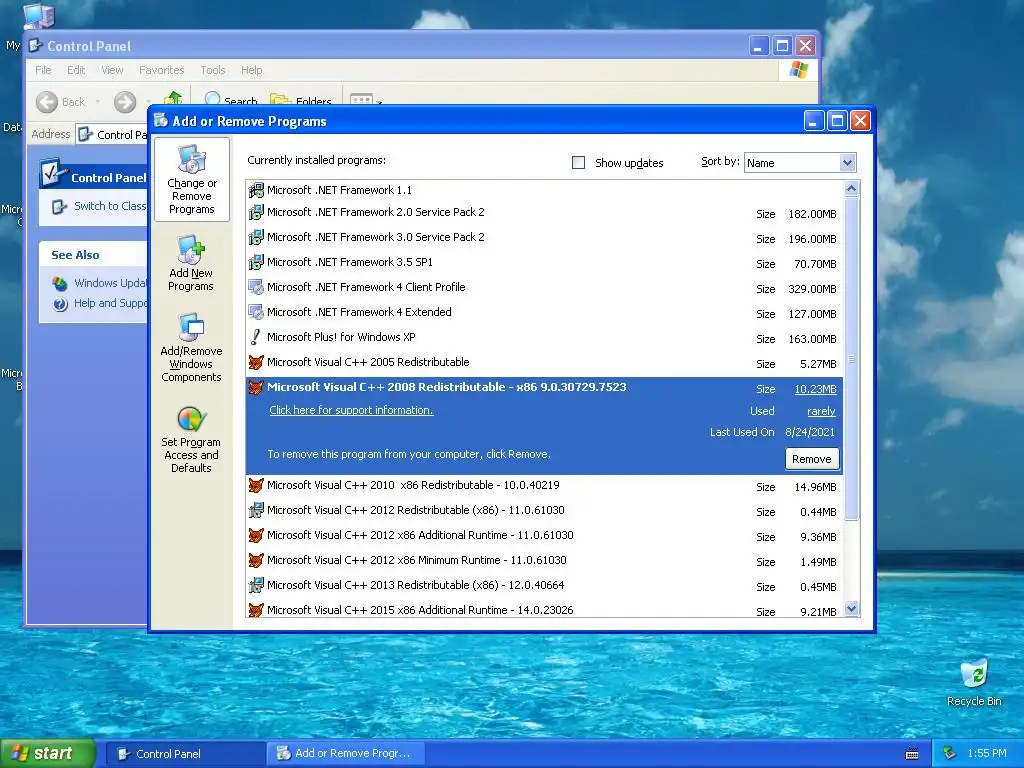Open File menu in Control Panel

coord(43,70)
